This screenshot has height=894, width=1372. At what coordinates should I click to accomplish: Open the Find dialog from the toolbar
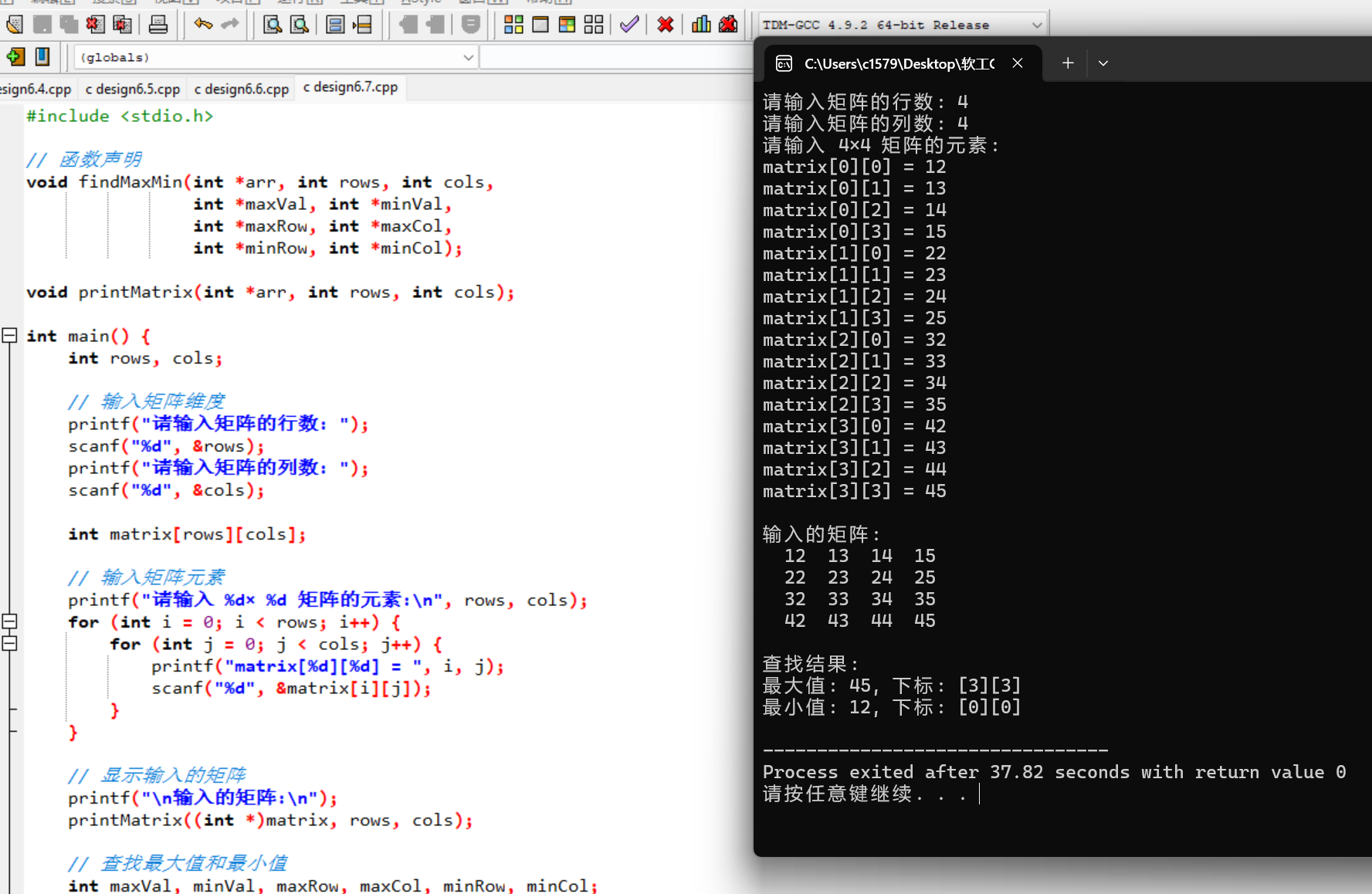coord(273,25)
